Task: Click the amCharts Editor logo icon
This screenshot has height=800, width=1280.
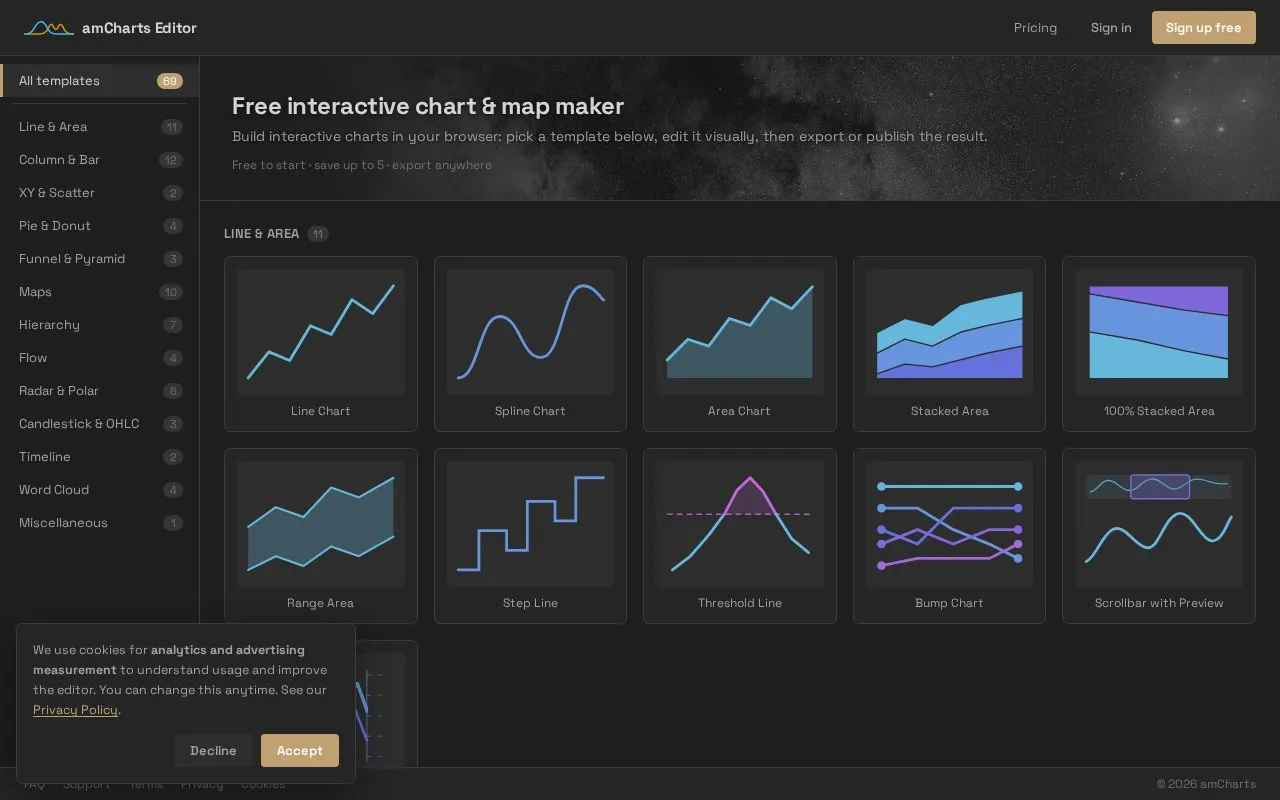Action: click(48, 28)
